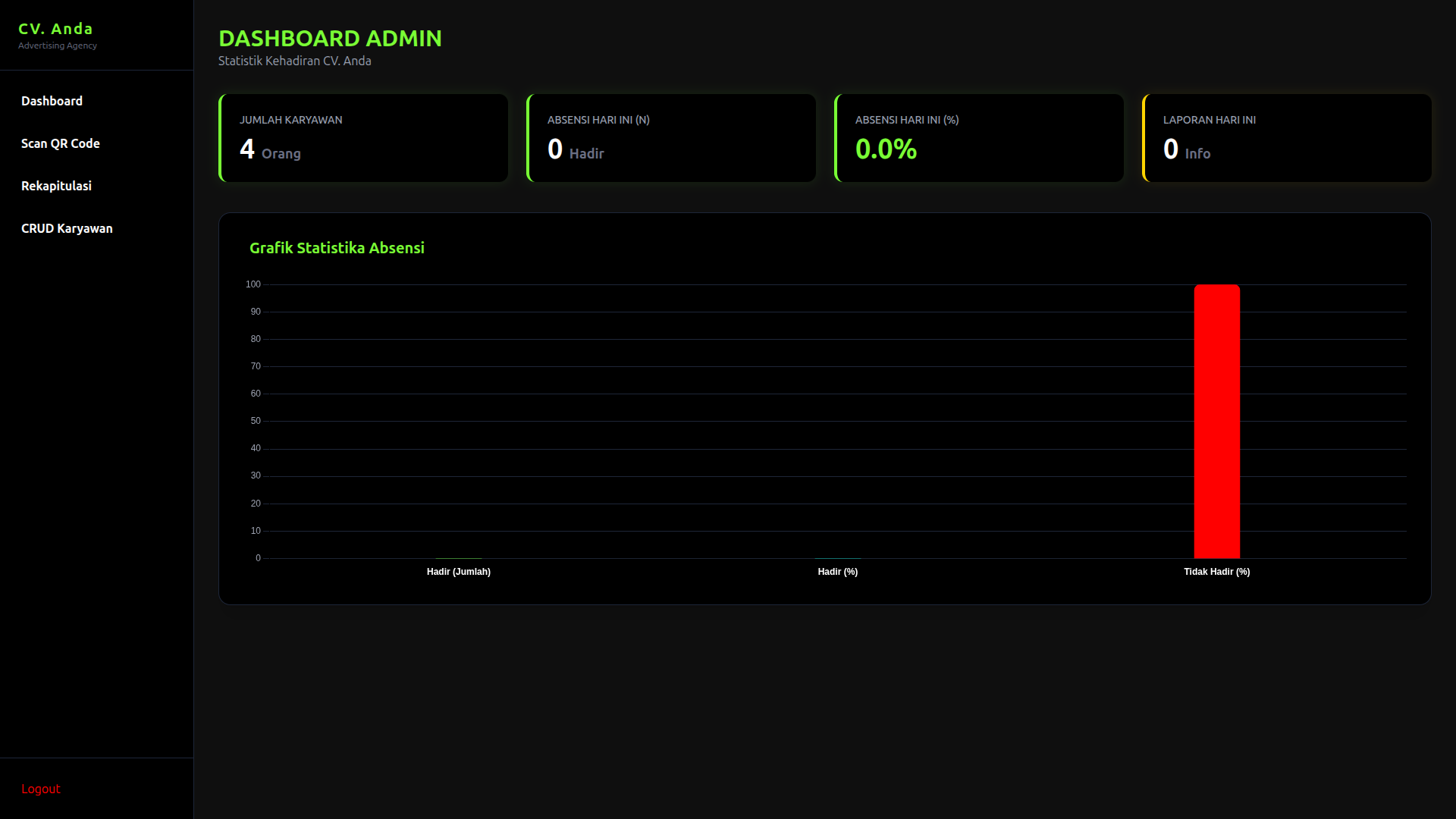Screen dimensions: 1456x819
Task: Click the 100 value on chart axis
Action: coord(253,284)
